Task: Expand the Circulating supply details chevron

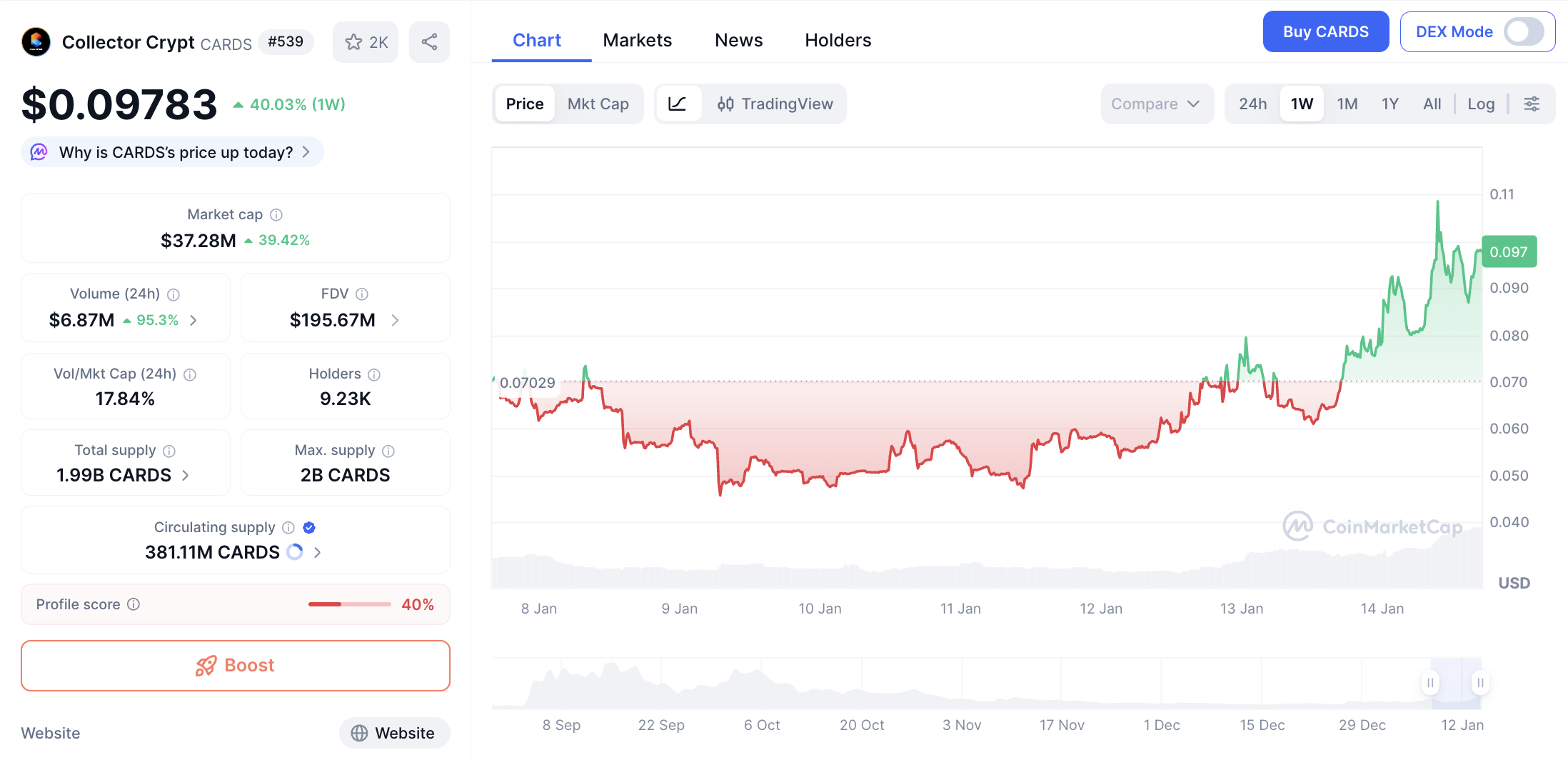Action: click(x=318, y=552)
